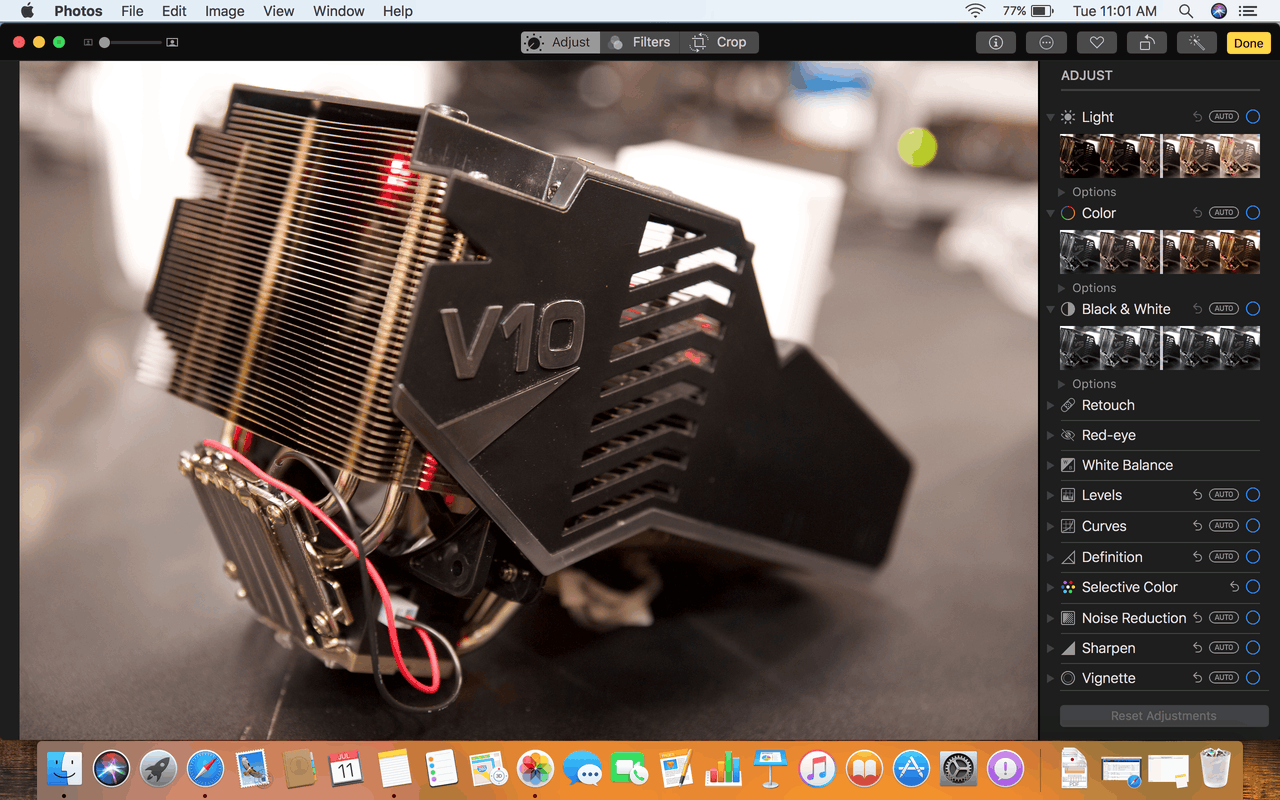Click the V10 cooler photo in the editor
The image size is (1280, 800).
coord(529,400)
